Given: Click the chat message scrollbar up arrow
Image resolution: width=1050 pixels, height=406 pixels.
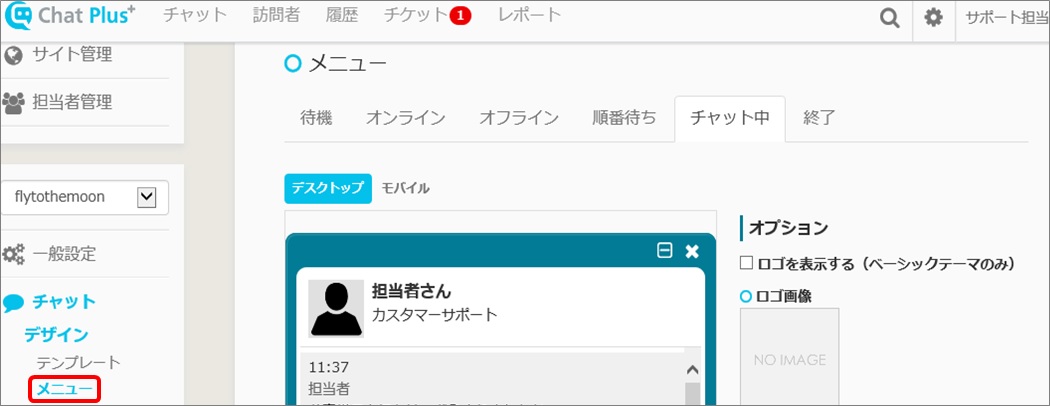Looking at the screenshot, I should (693, 369).
